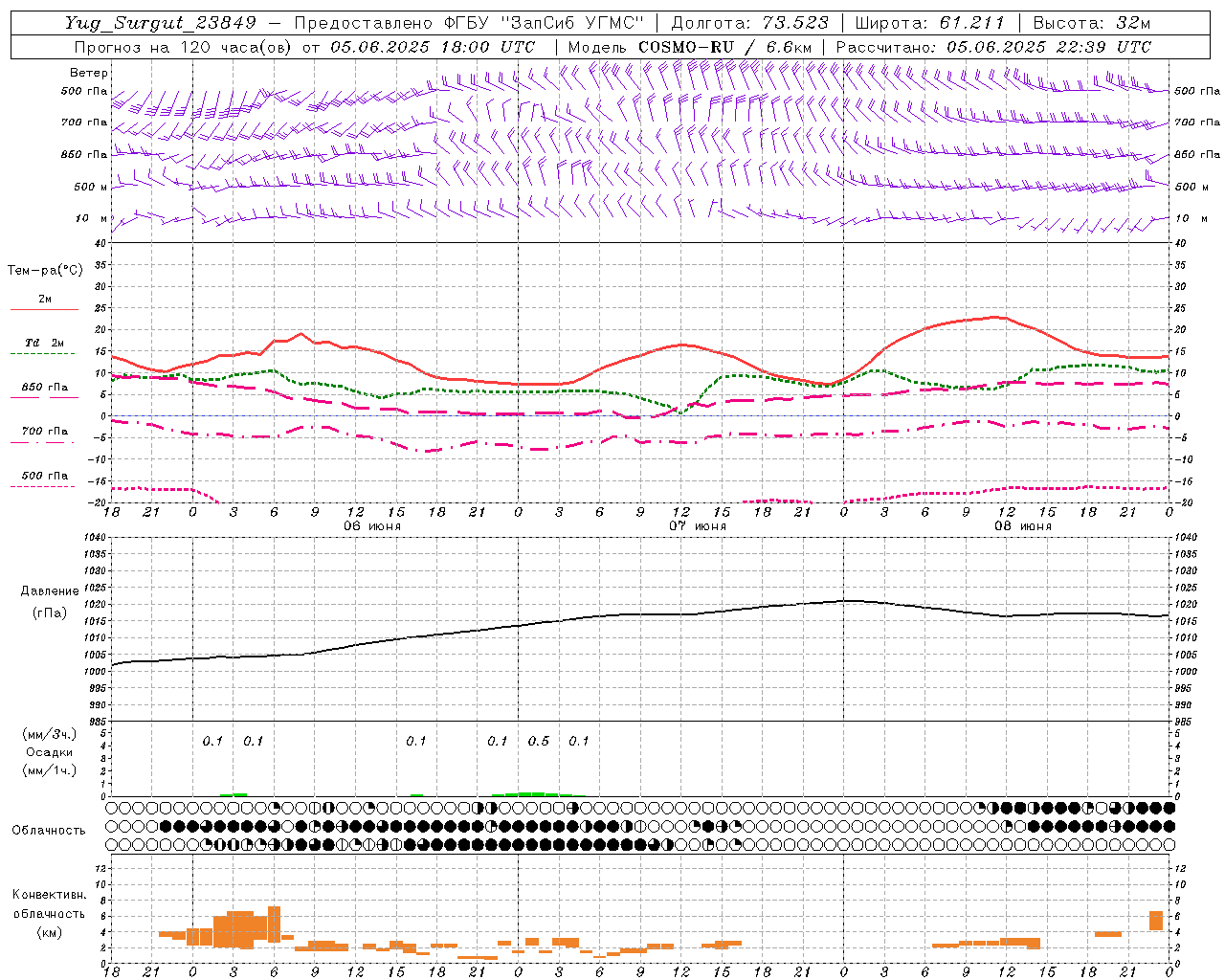Viewport: 1225px width, 980px height.
Task: Click the 'Осадки' precipitation label
Action: click(50, 752)
